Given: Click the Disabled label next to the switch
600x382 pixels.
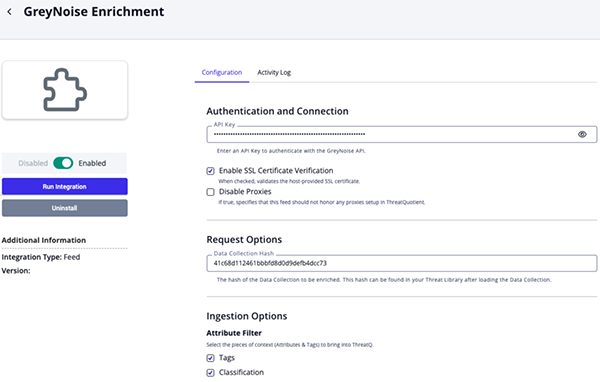Looking at the screenshot, I should coord(33,163).
